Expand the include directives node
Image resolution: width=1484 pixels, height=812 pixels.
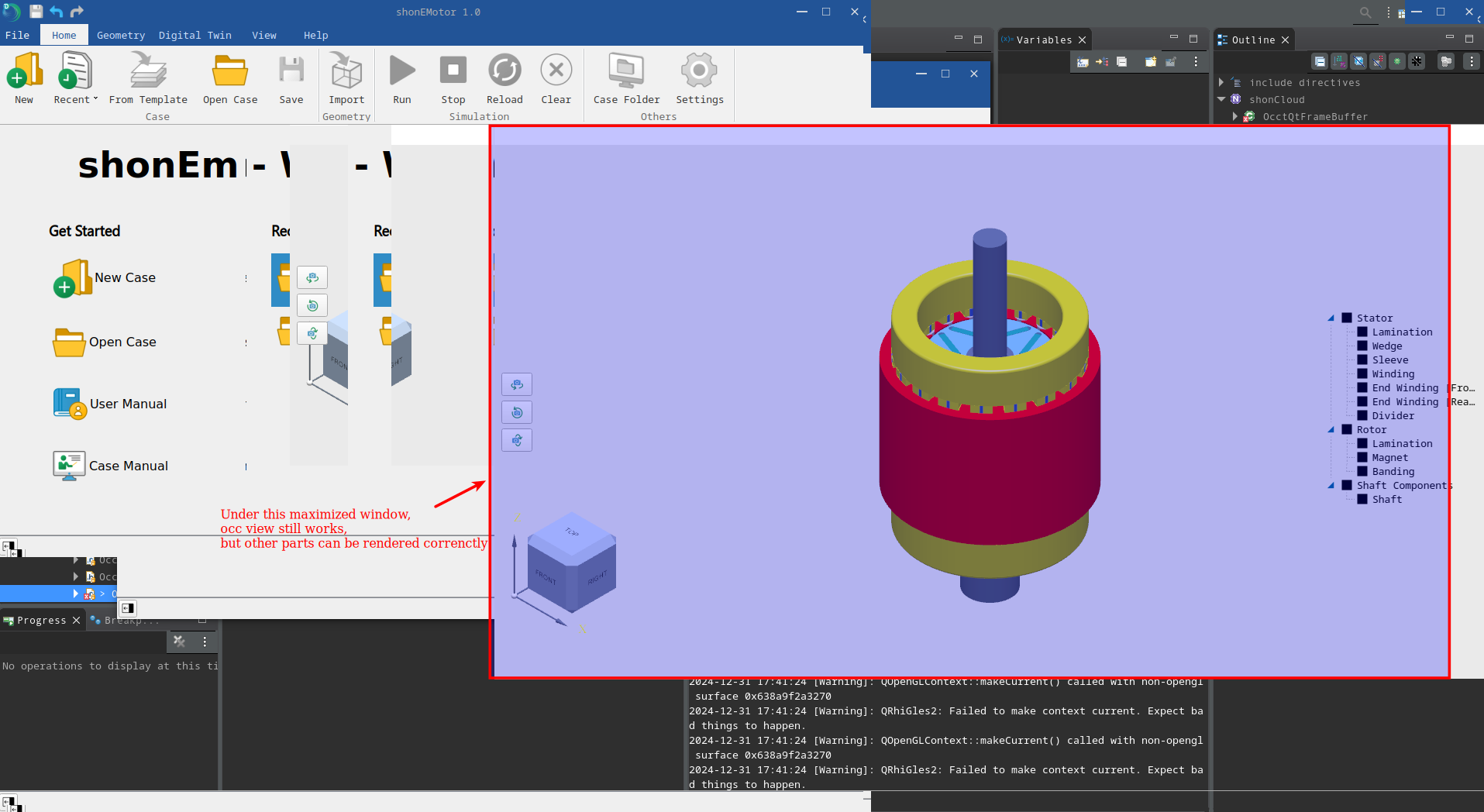[1222, 82]
